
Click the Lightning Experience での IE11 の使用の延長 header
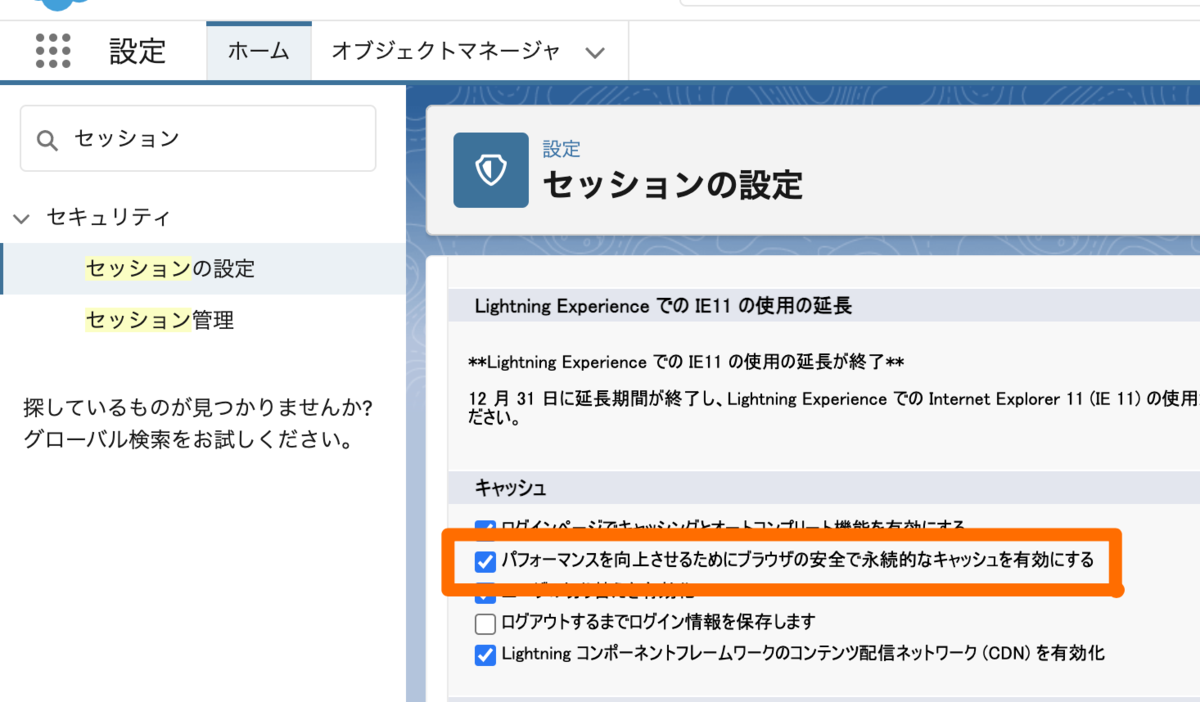click(663, 306)
